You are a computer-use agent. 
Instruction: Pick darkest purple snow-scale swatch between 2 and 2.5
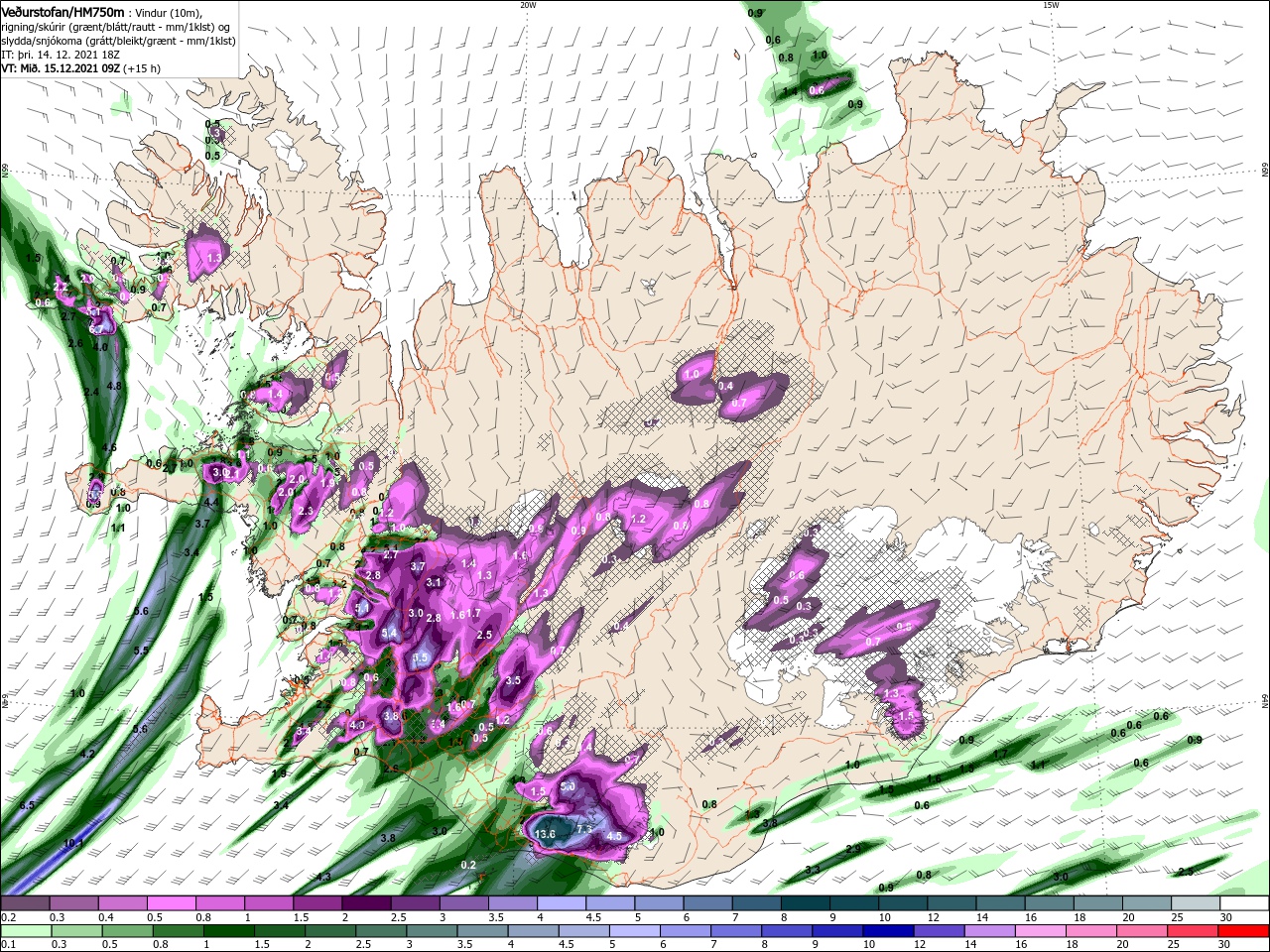pos(366,903)
